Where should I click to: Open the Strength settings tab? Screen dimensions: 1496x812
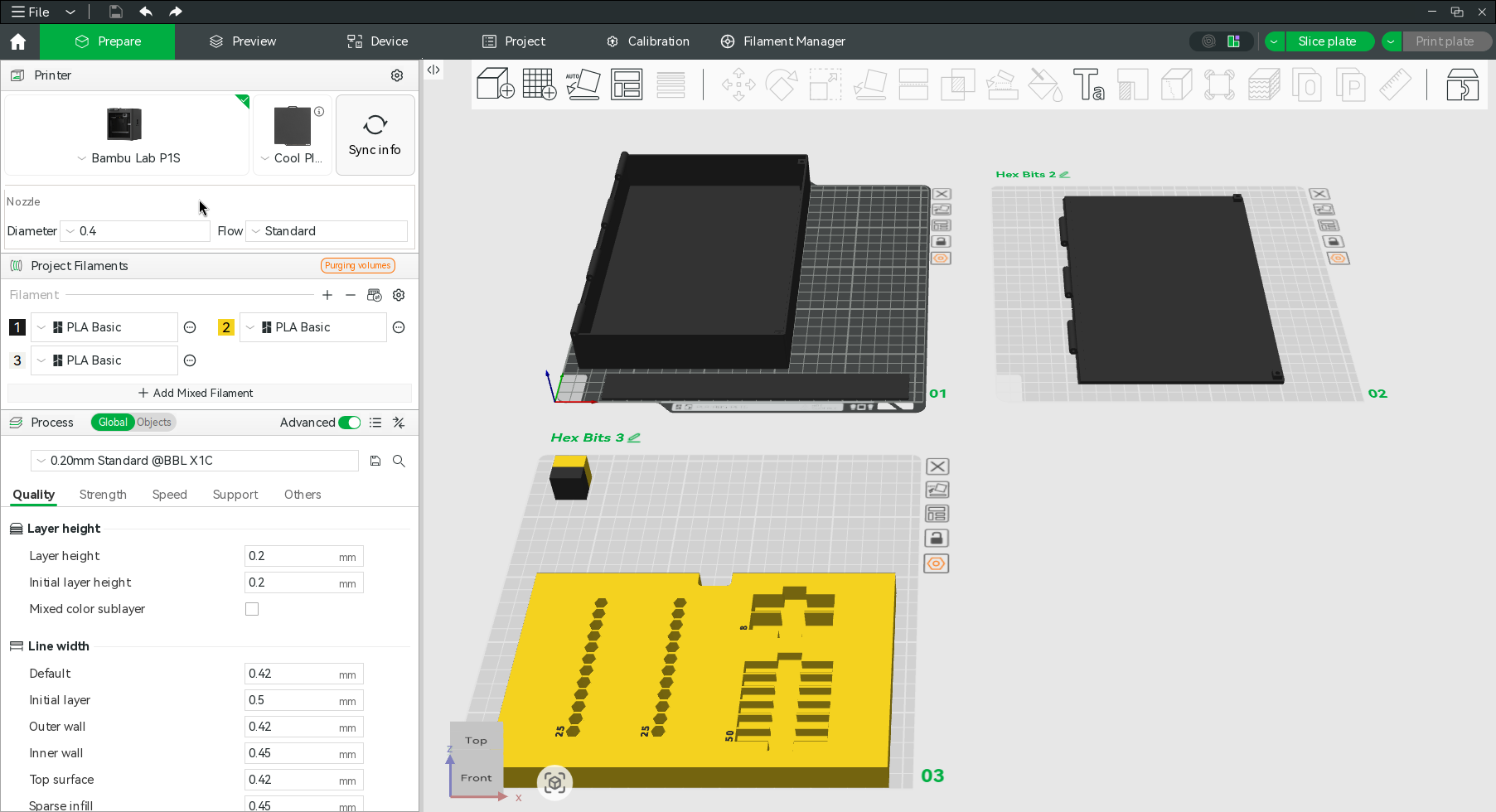point(103,495)
